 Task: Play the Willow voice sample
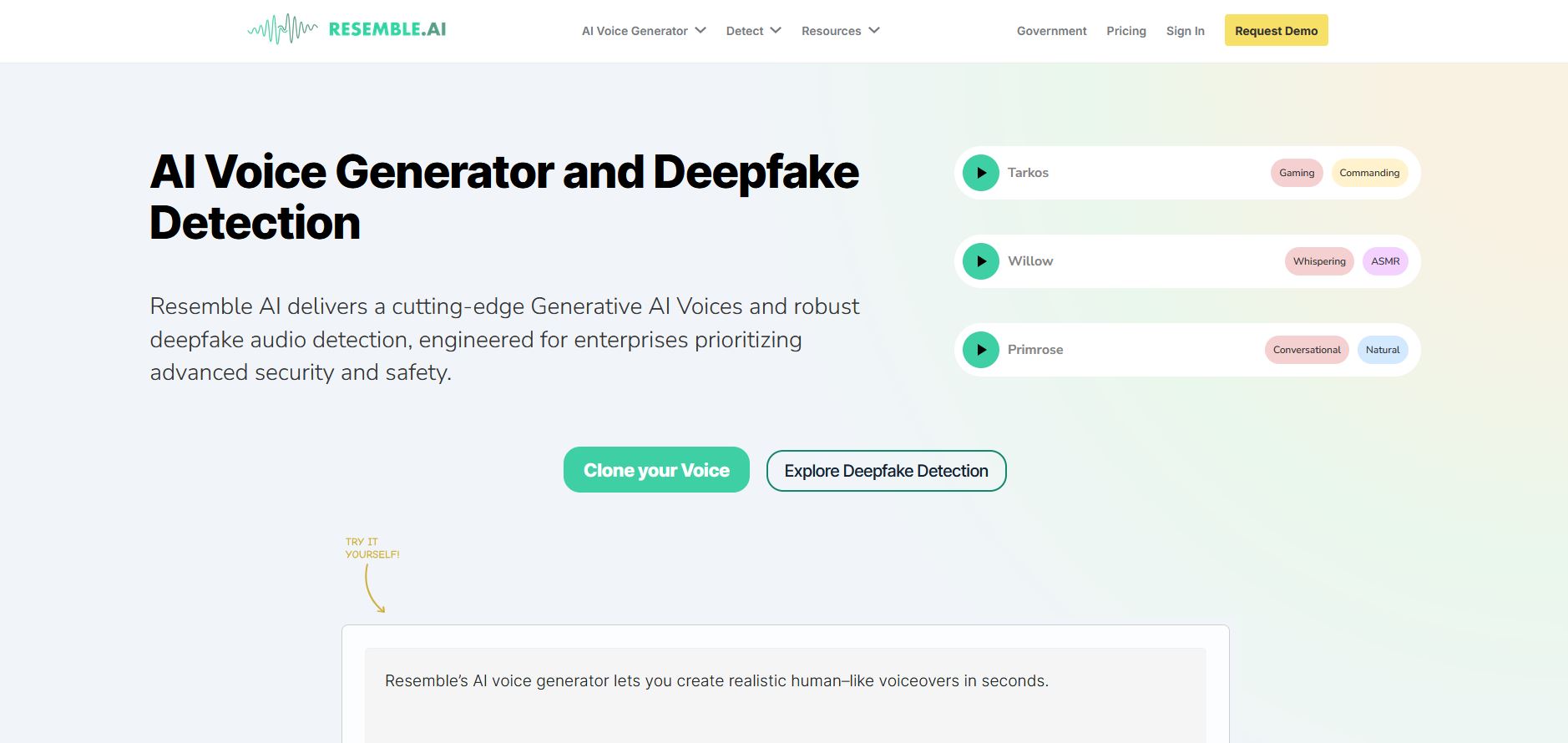[981, 261]
